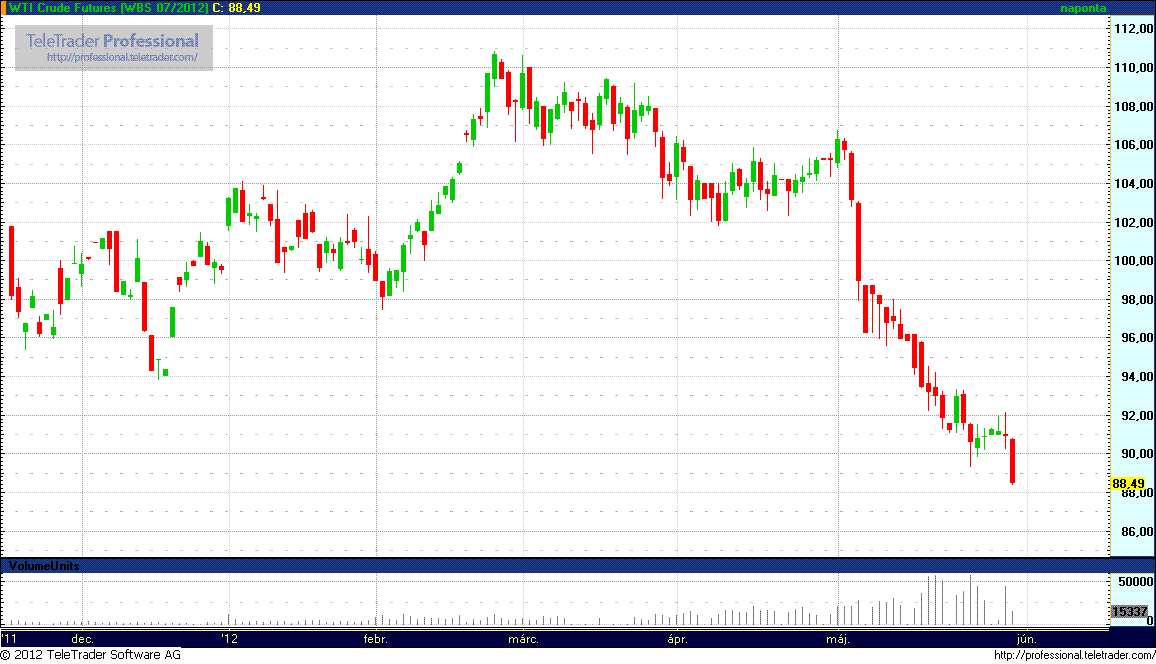Click the 86,00 price axis label

(x=1137, y=531)
